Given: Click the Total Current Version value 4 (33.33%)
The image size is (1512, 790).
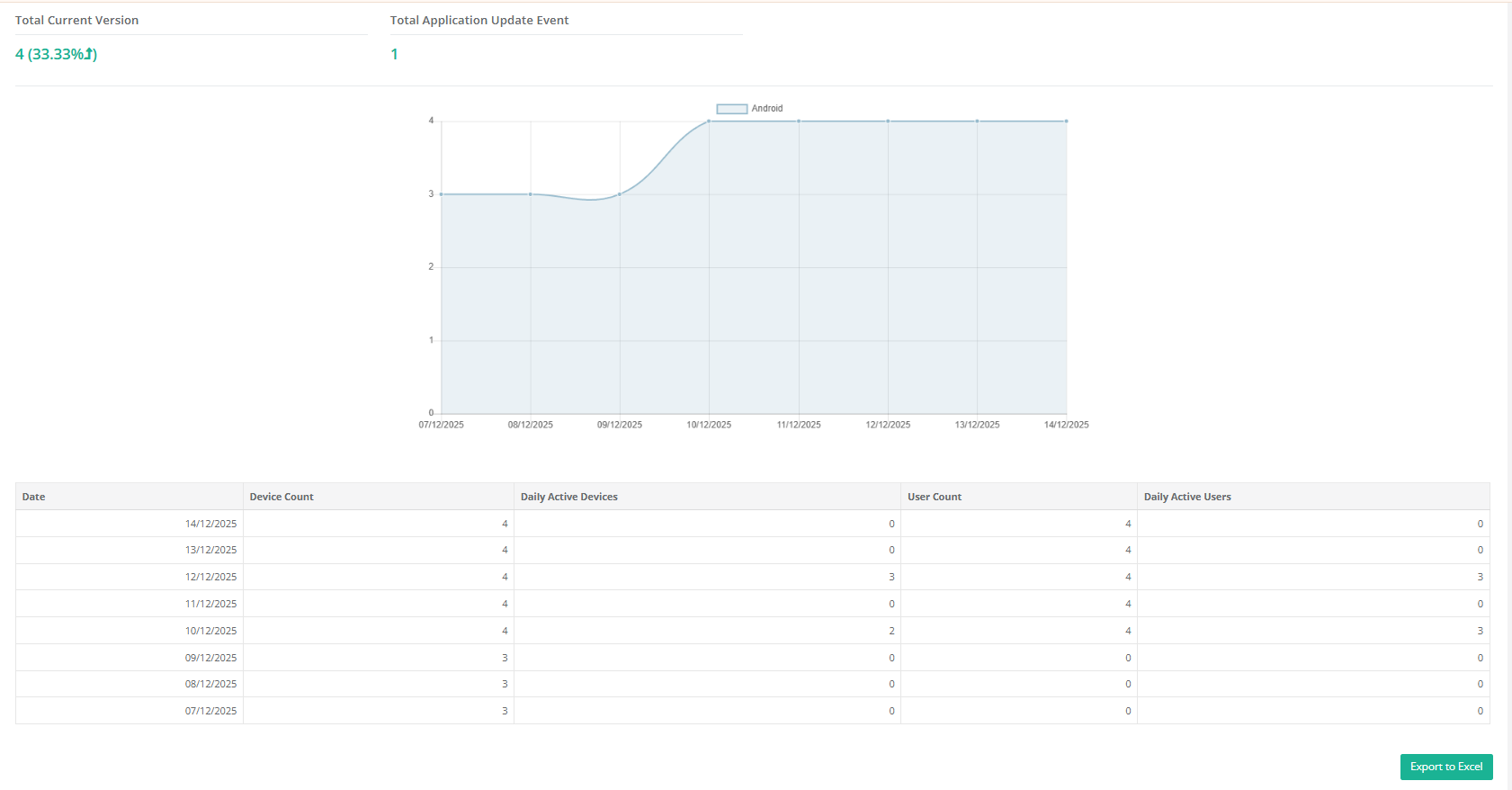Looking at the screenshot, I should coord(56,54).
